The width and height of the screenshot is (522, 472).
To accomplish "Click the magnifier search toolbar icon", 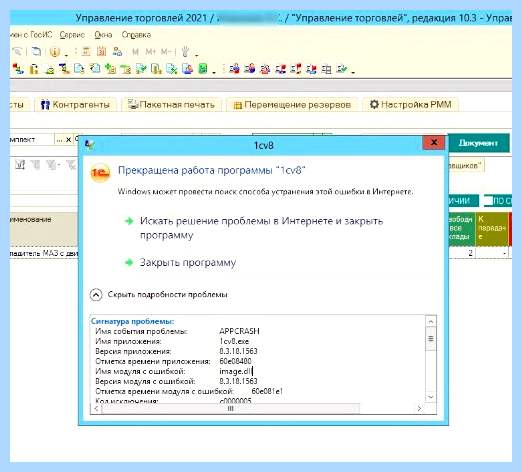I will pos(17,51).
